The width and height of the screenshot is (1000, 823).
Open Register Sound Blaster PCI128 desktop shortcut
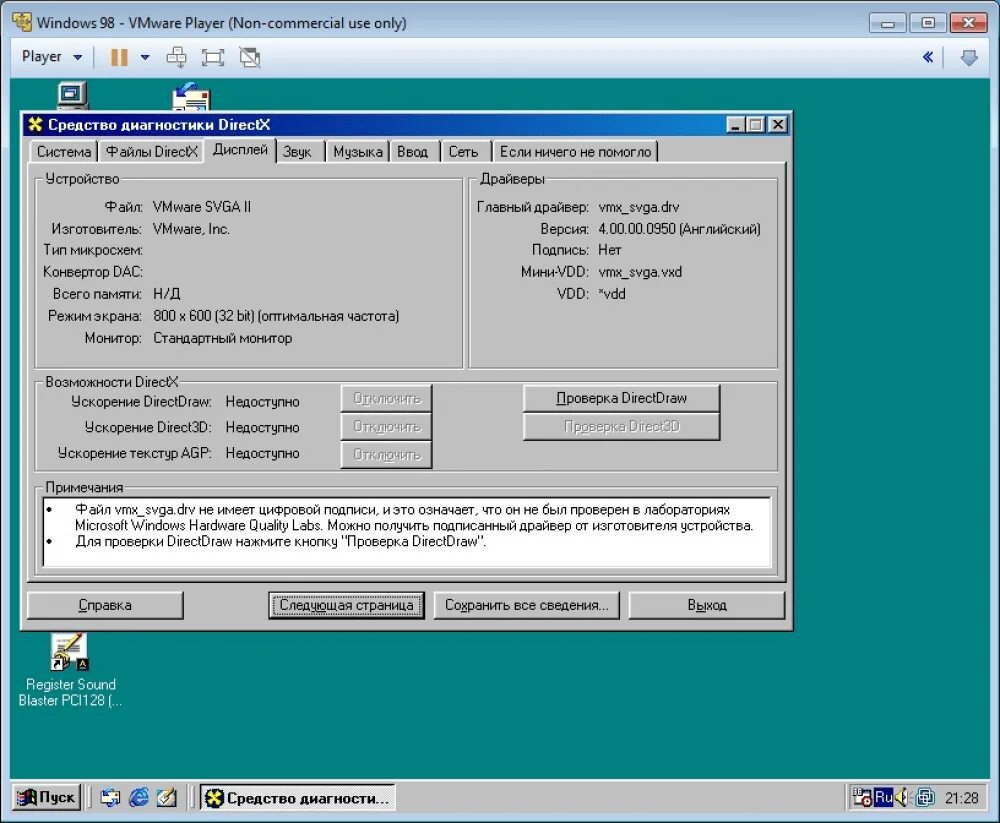point(68,650)
